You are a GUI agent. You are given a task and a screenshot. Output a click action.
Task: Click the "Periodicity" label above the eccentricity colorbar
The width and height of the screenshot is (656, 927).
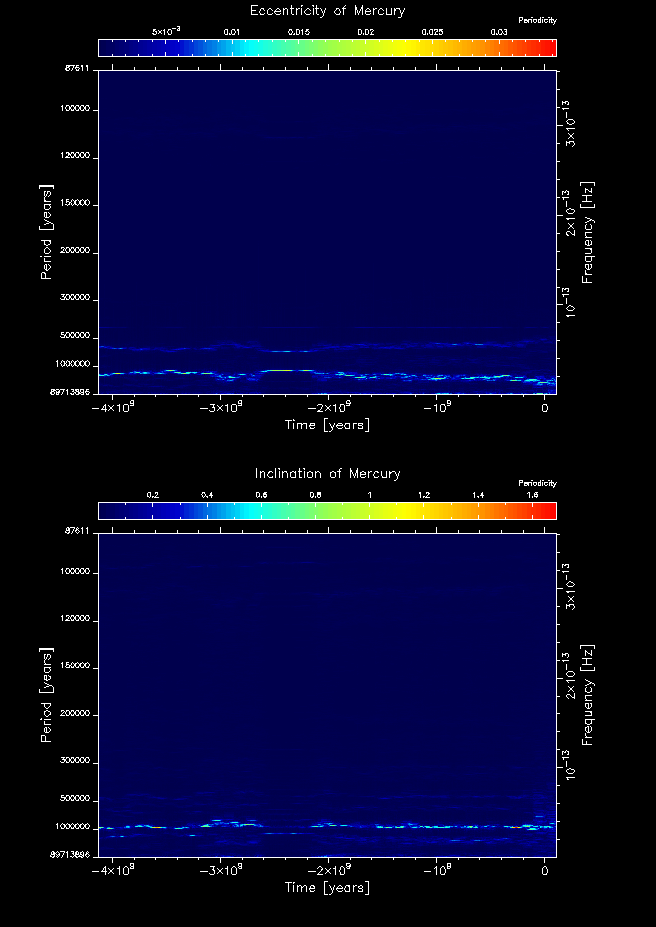[537, 21]
